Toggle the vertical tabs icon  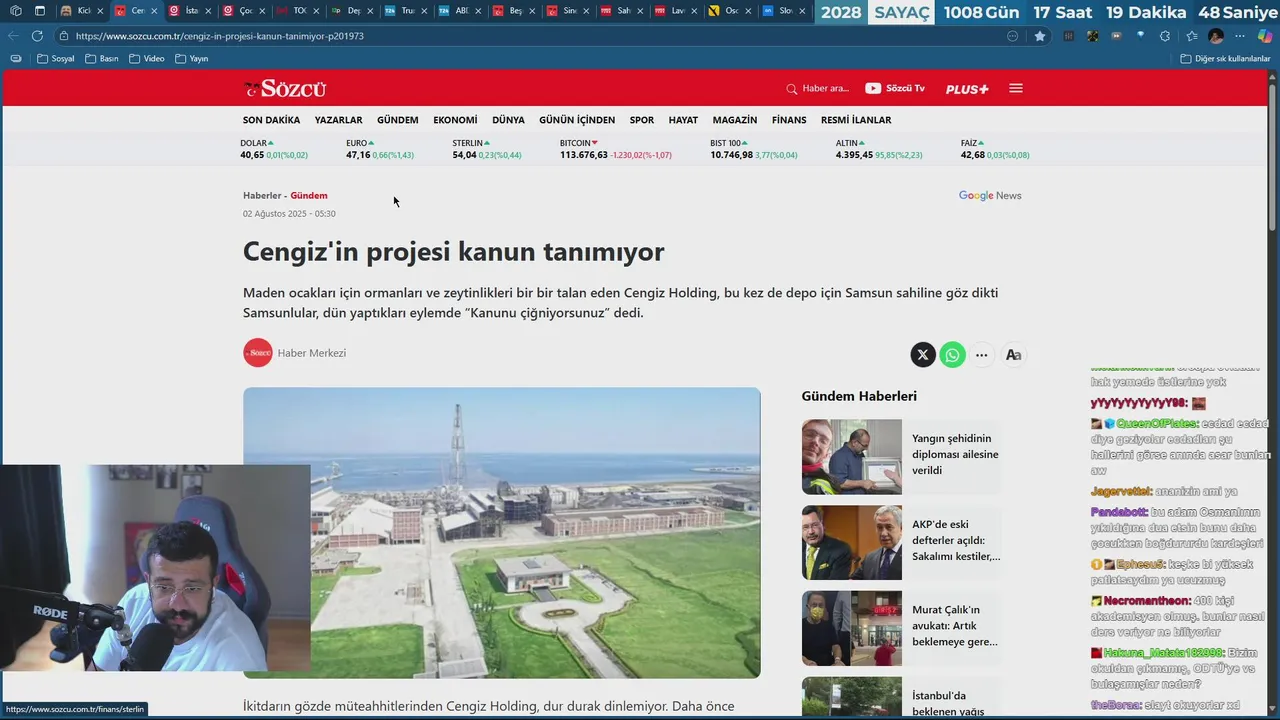(40, 11)
